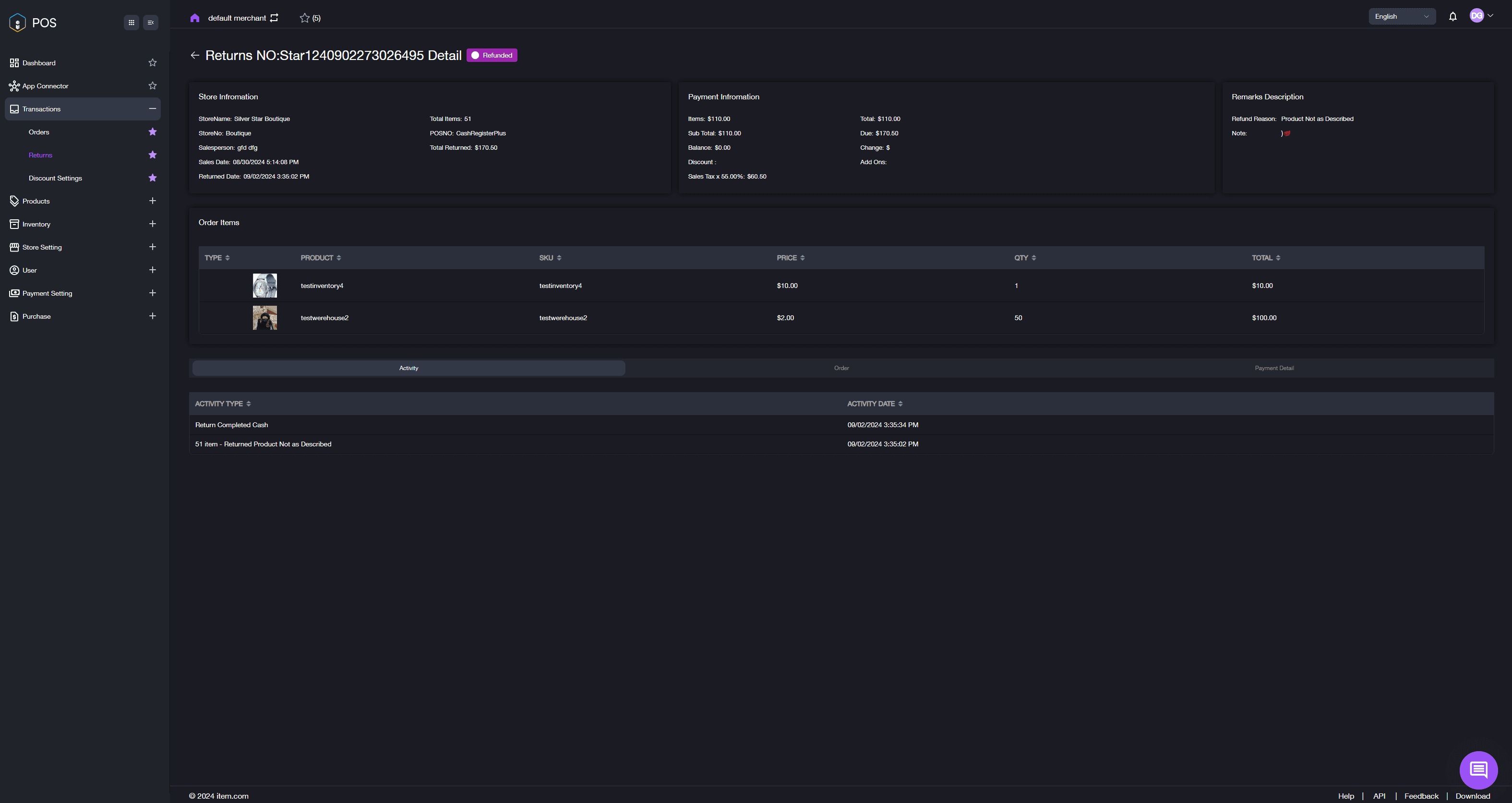Open Orders in the sidebar
This screenshot has width=1512, height=803.
(x=39, y=132)
